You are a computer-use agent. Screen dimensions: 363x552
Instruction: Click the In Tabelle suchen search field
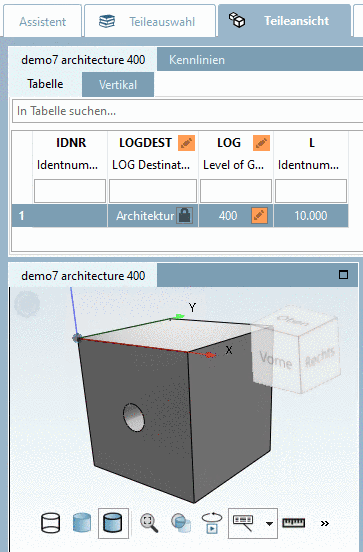(x=188, y=111)
